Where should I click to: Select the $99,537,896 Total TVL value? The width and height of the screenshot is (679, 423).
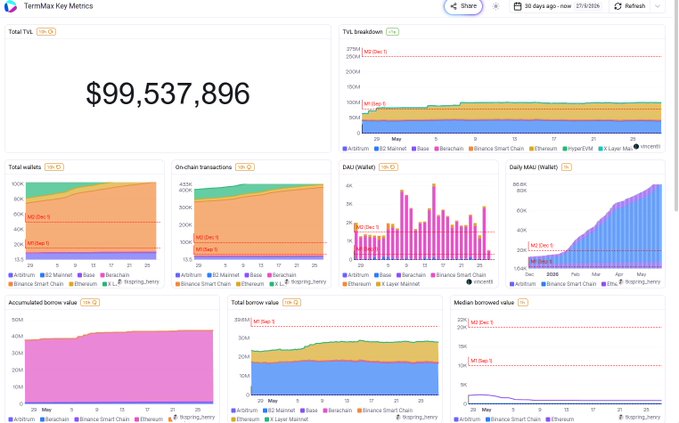point(168,94)
